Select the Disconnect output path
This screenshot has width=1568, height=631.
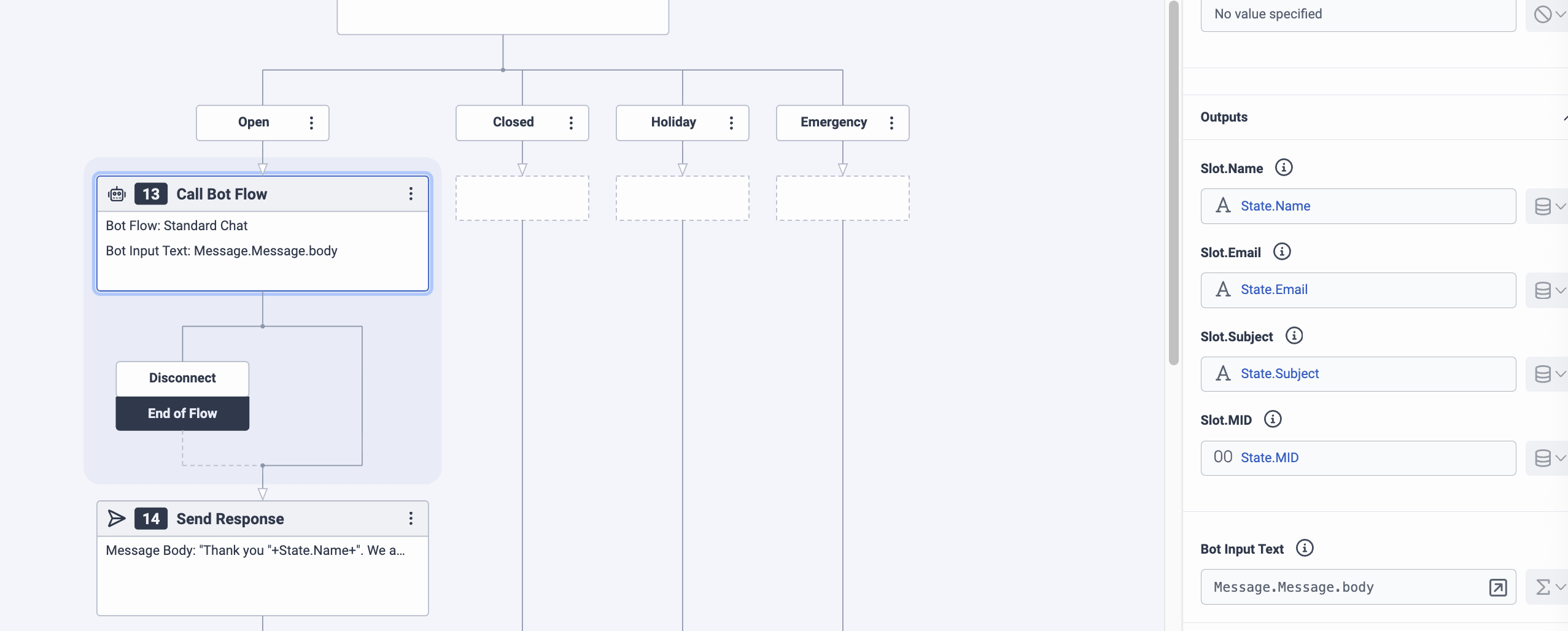tap(182, 378)
